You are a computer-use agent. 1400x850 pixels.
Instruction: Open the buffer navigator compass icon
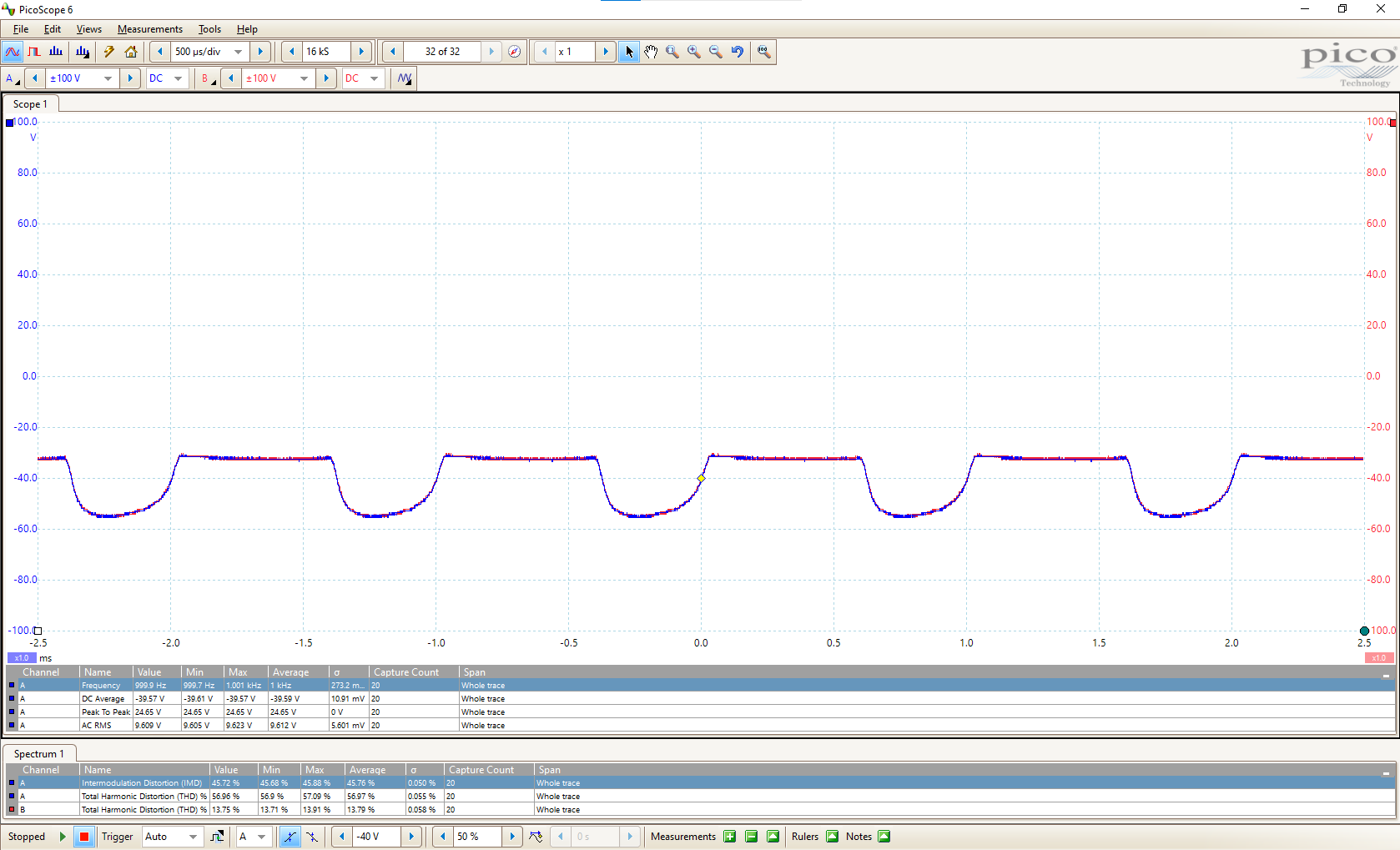(x=515, y=52)
